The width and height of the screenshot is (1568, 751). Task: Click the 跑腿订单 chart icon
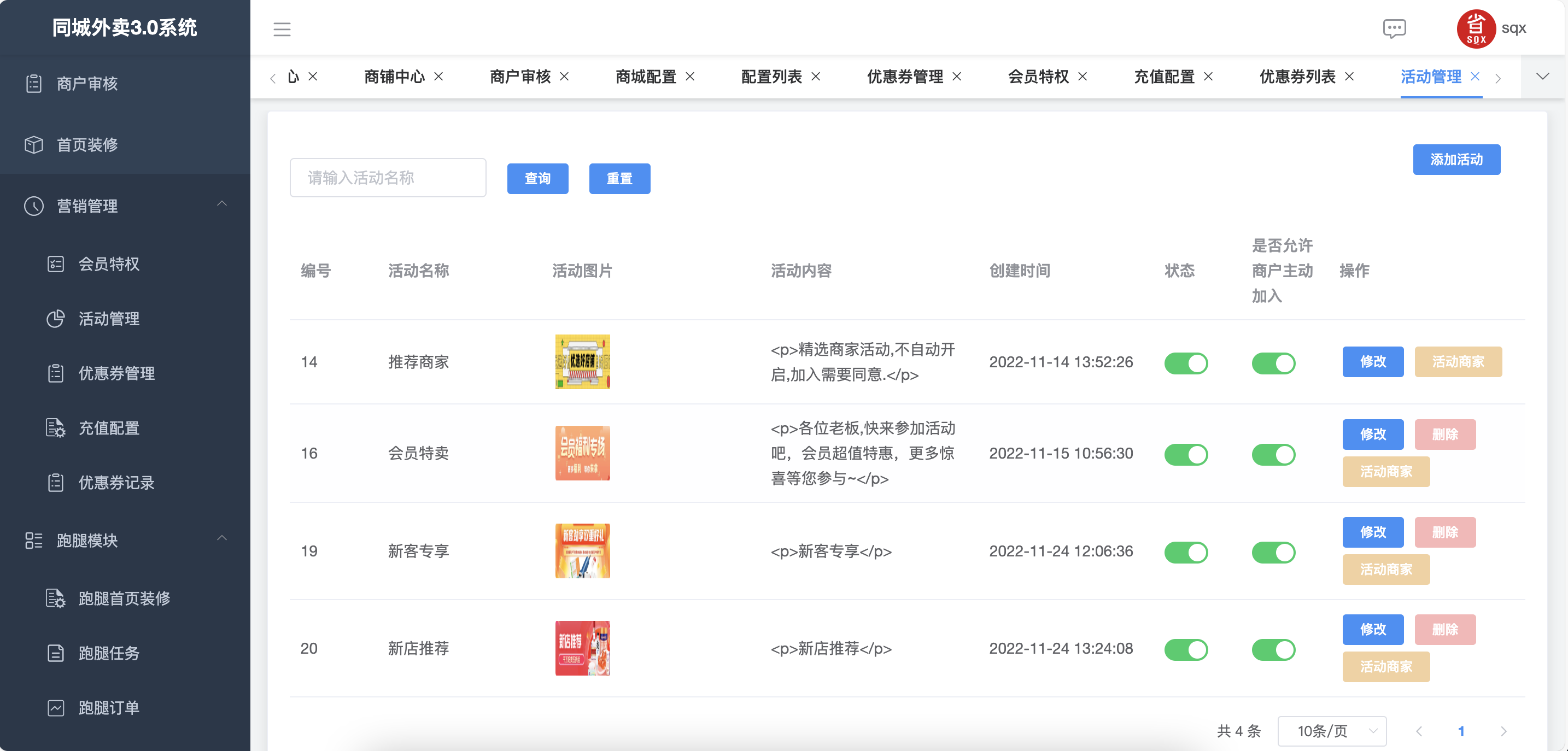pyautogui.click(x=55, y=708)
